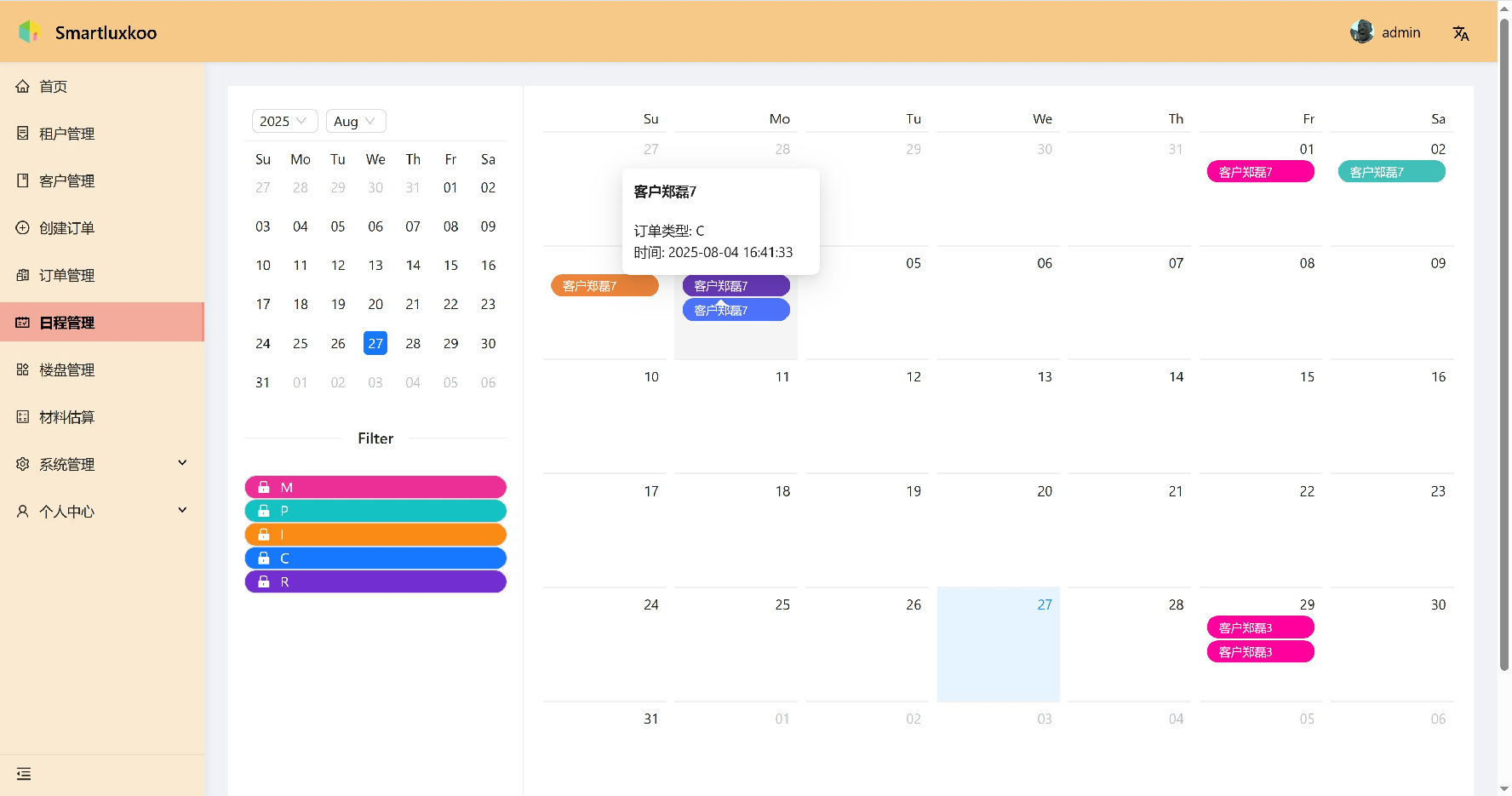Open the Aug month dropdown
Image resolution: width=1512 pixels, height=796 pixels.
355,121
